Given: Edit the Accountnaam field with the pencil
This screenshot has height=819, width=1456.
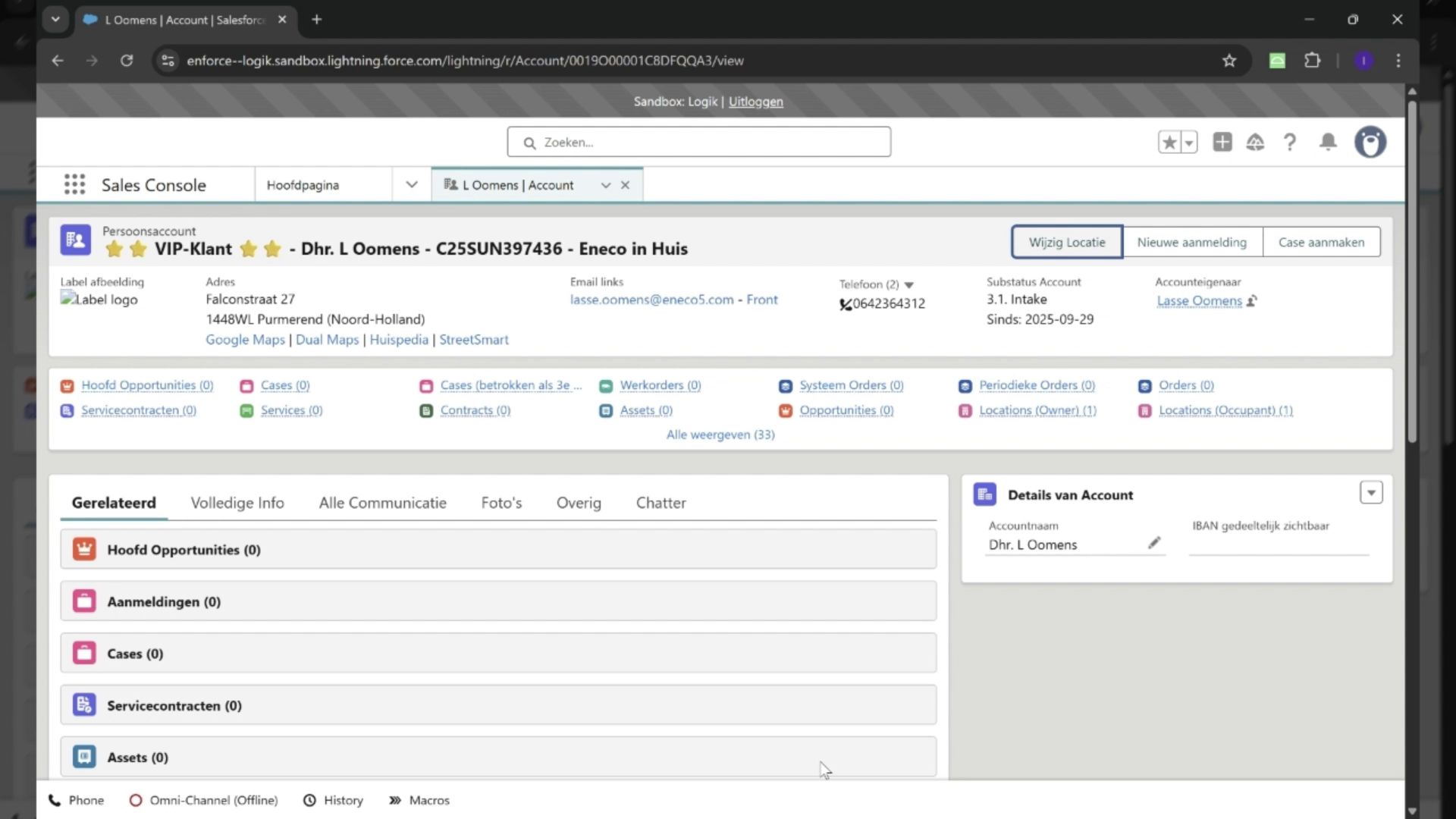Looking at the screenshot, I should 1154,543.
